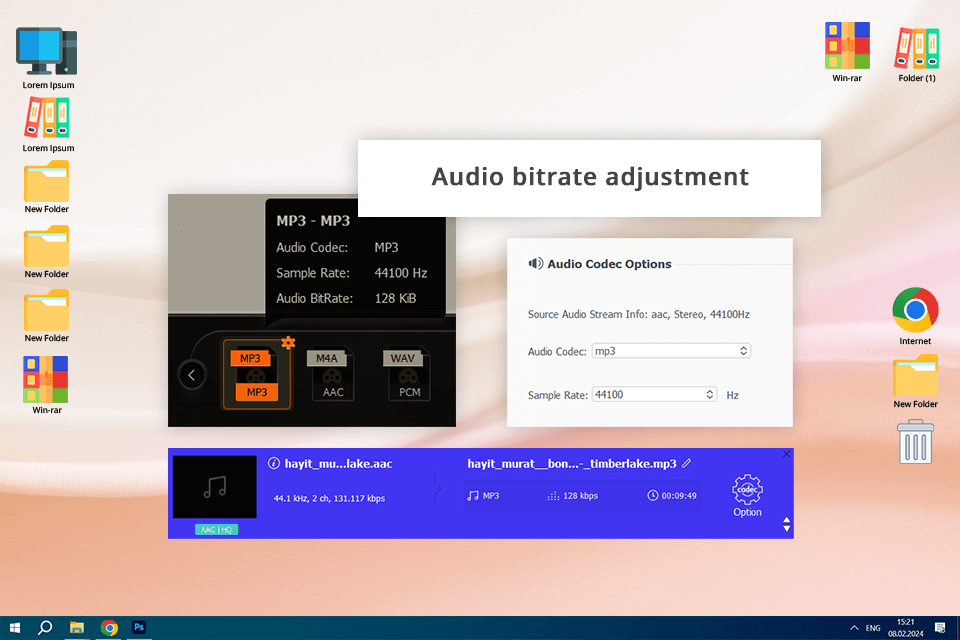This screenshot has width=960, height=640.
Task: Go back with left chevron in format bar
Action: pos(192,375)
